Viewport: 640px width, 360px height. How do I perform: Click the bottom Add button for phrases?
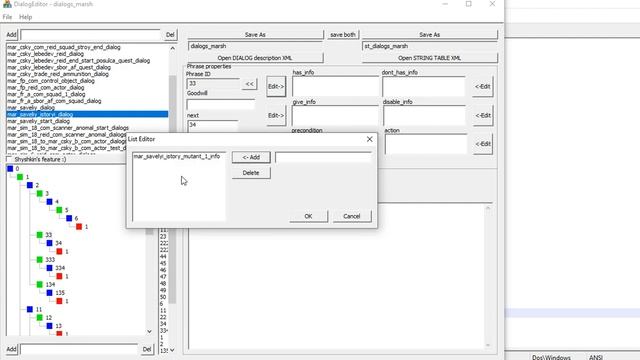pos(11,349)
